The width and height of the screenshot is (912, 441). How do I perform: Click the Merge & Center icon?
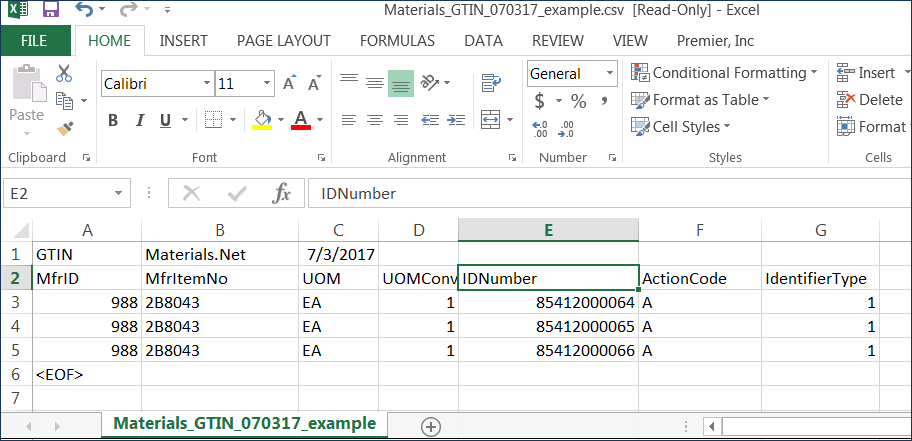[491, 120]
